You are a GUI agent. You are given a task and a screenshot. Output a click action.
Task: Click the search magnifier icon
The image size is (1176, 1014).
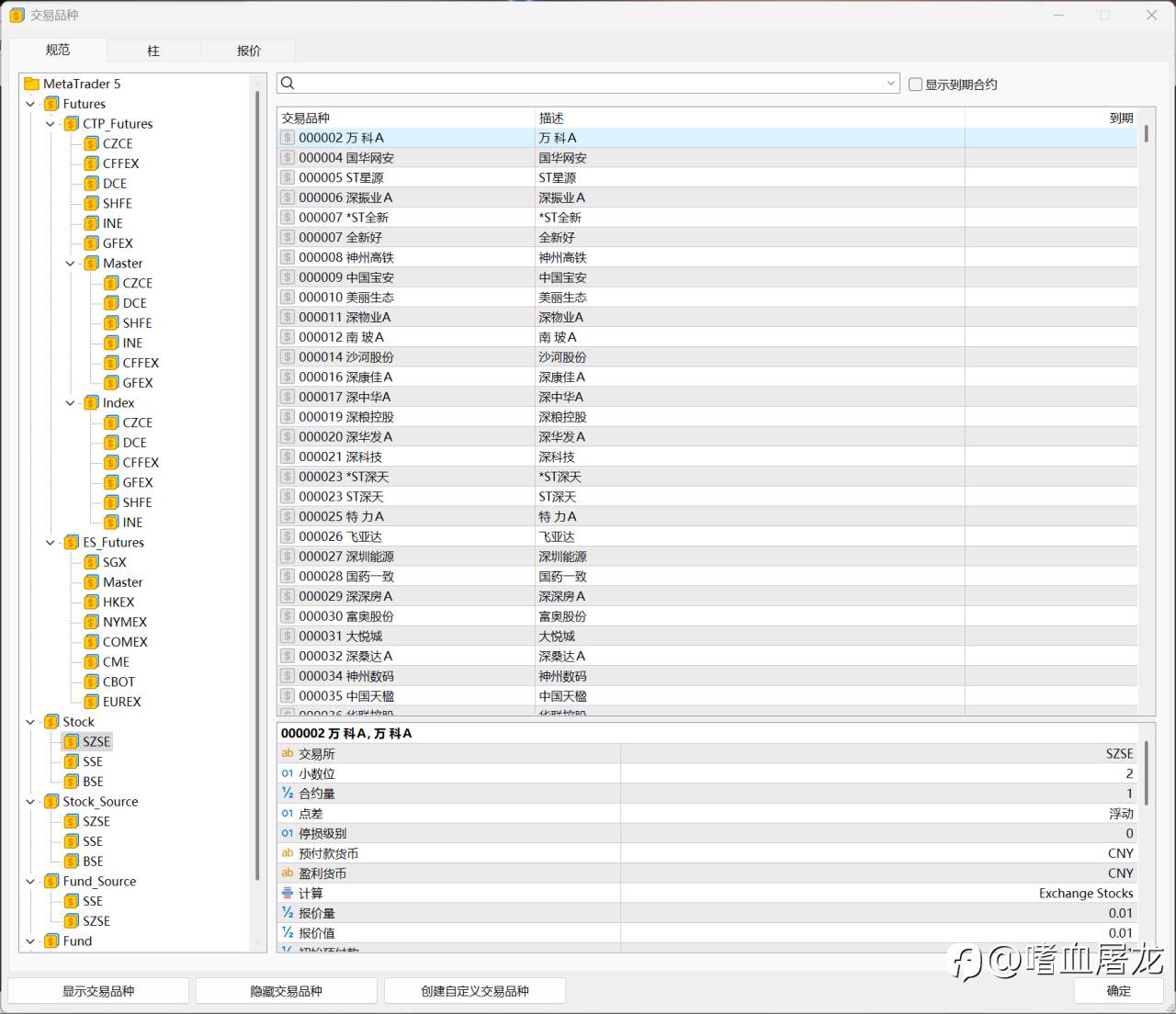pyautogui.click(x=288, y=84)
